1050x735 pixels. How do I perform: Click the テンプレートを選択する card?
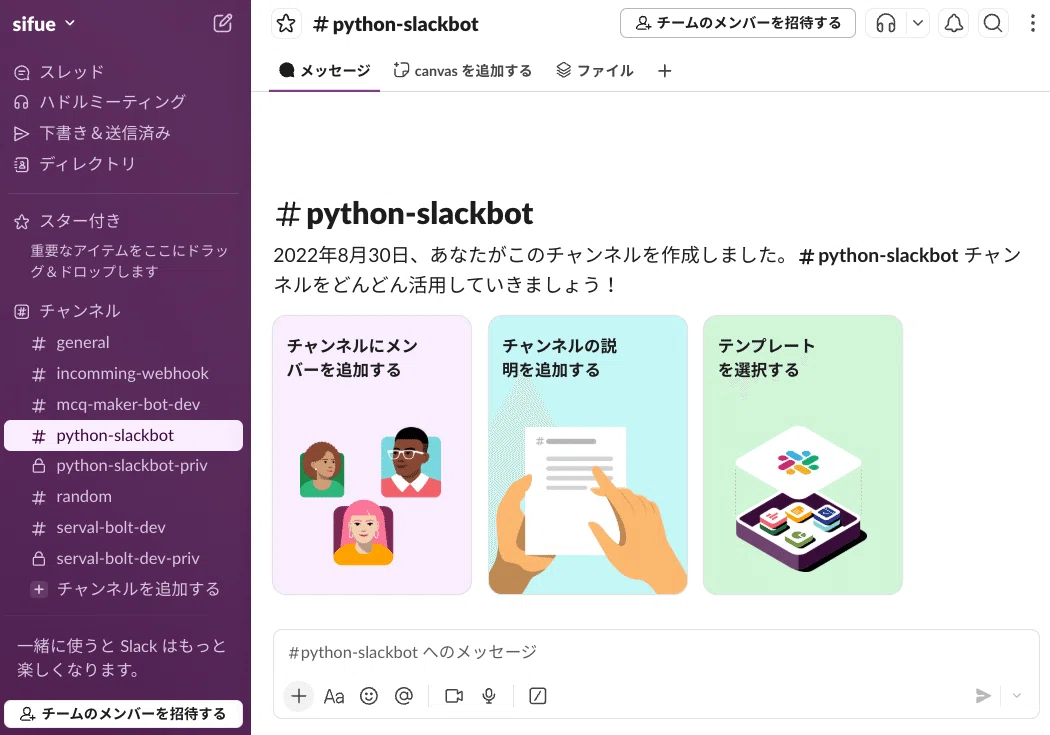point(803,455)
